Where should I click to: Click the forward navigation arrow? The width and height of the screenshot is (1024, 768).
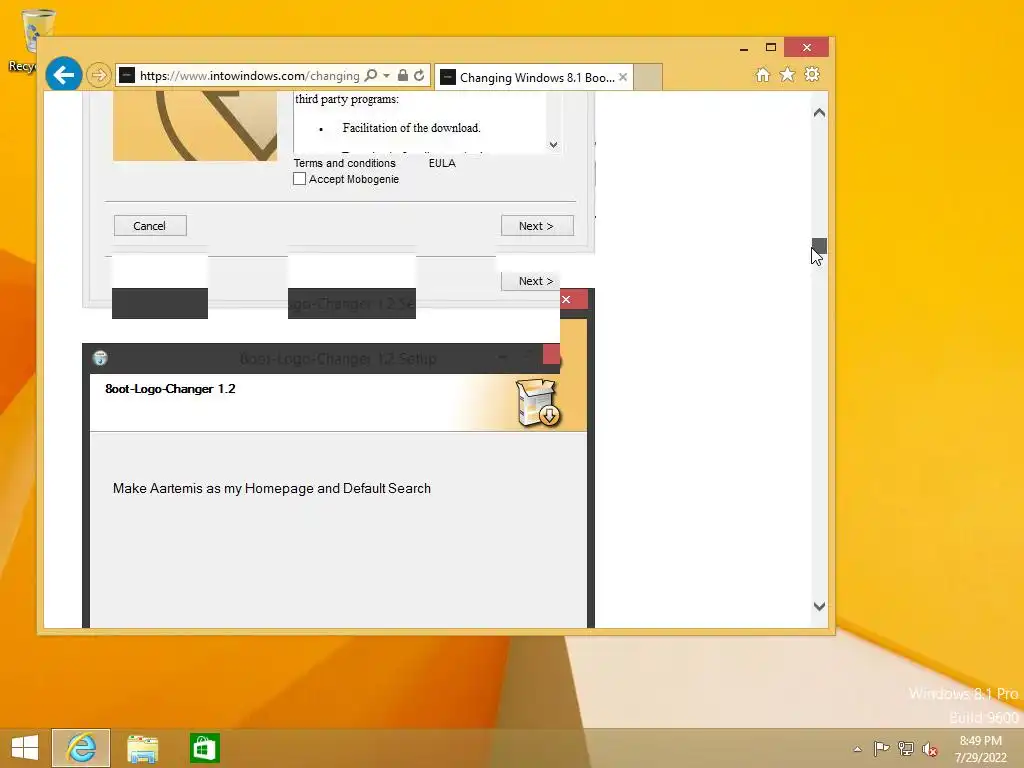99,76
